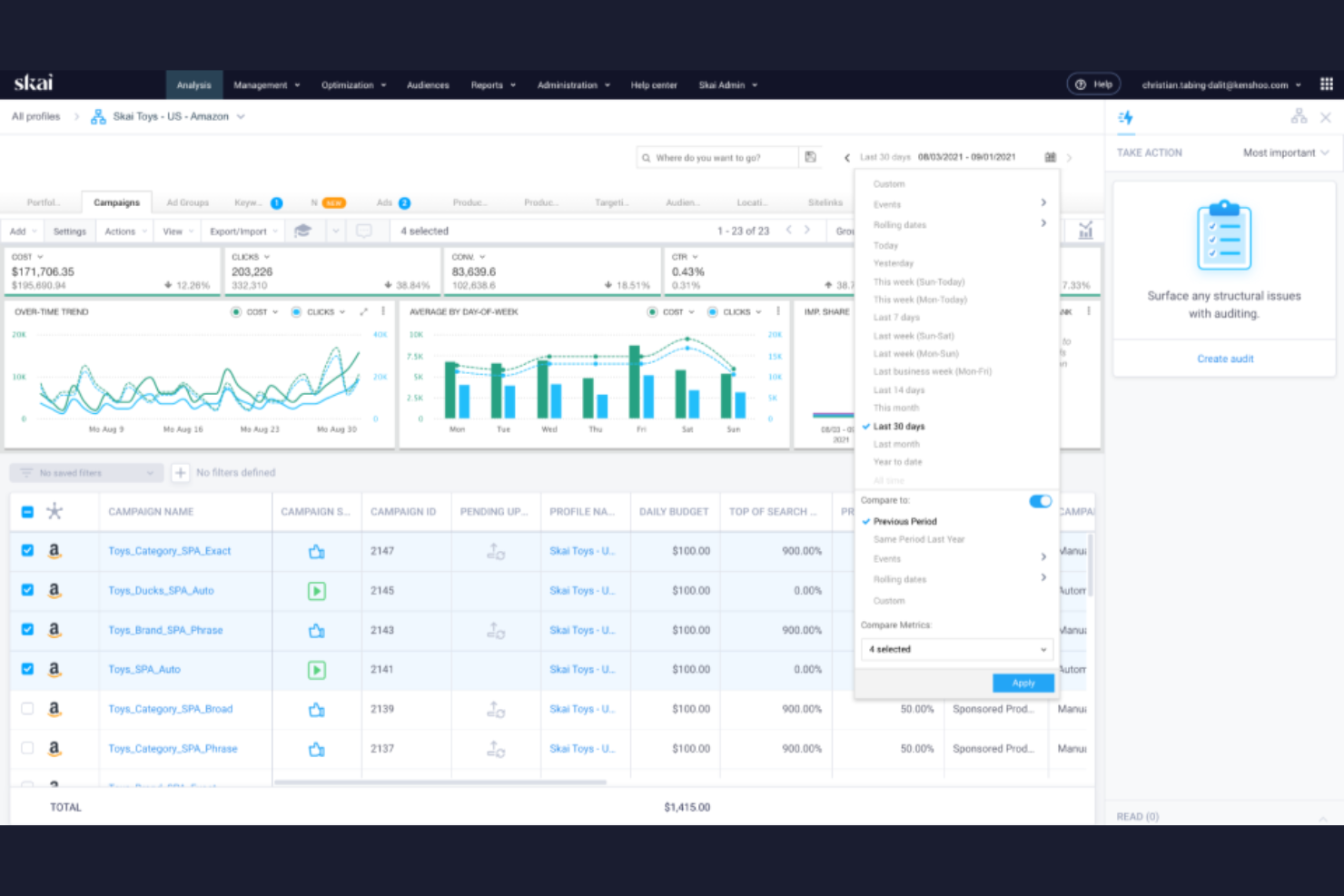Viewport: 1344px width, 896px height.
Task: Click the clipboard audit illustration
Action: pyautogui.click(x=1224, y=235)
